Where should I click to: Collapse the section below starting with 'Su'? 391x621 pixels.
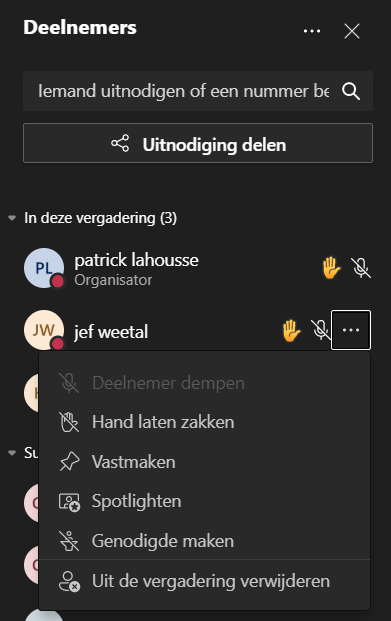point(12,453)
